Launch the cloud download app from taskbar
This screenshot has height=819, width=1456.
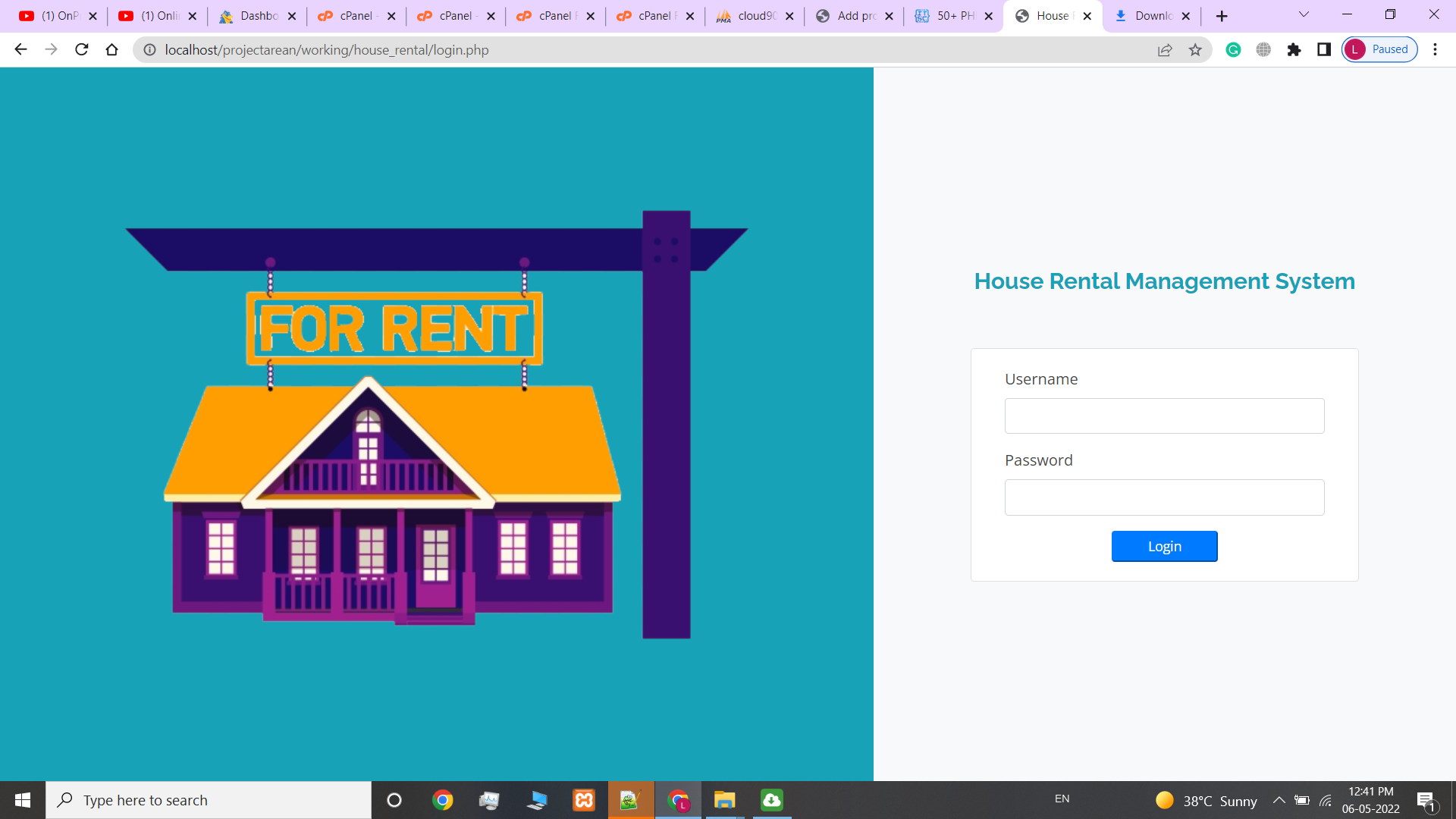[x=771, y=799]
